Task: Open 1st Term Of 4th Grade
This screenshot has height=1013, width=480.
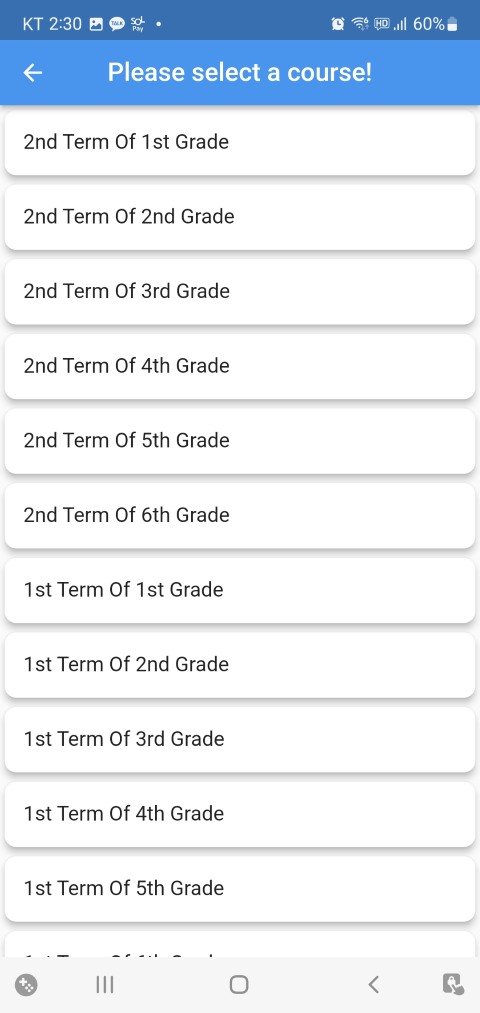Action: point(240,814)
